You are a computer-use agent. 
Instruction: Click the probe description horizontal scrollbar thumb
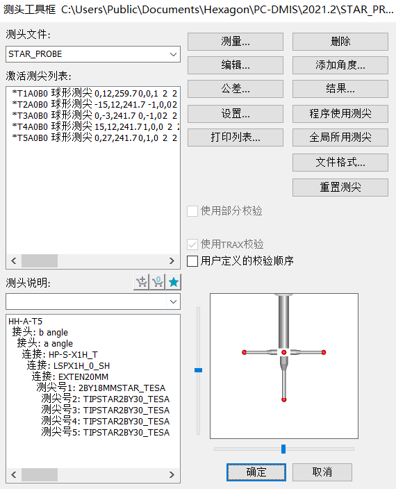pyautogui.click(x=40, y=474)
